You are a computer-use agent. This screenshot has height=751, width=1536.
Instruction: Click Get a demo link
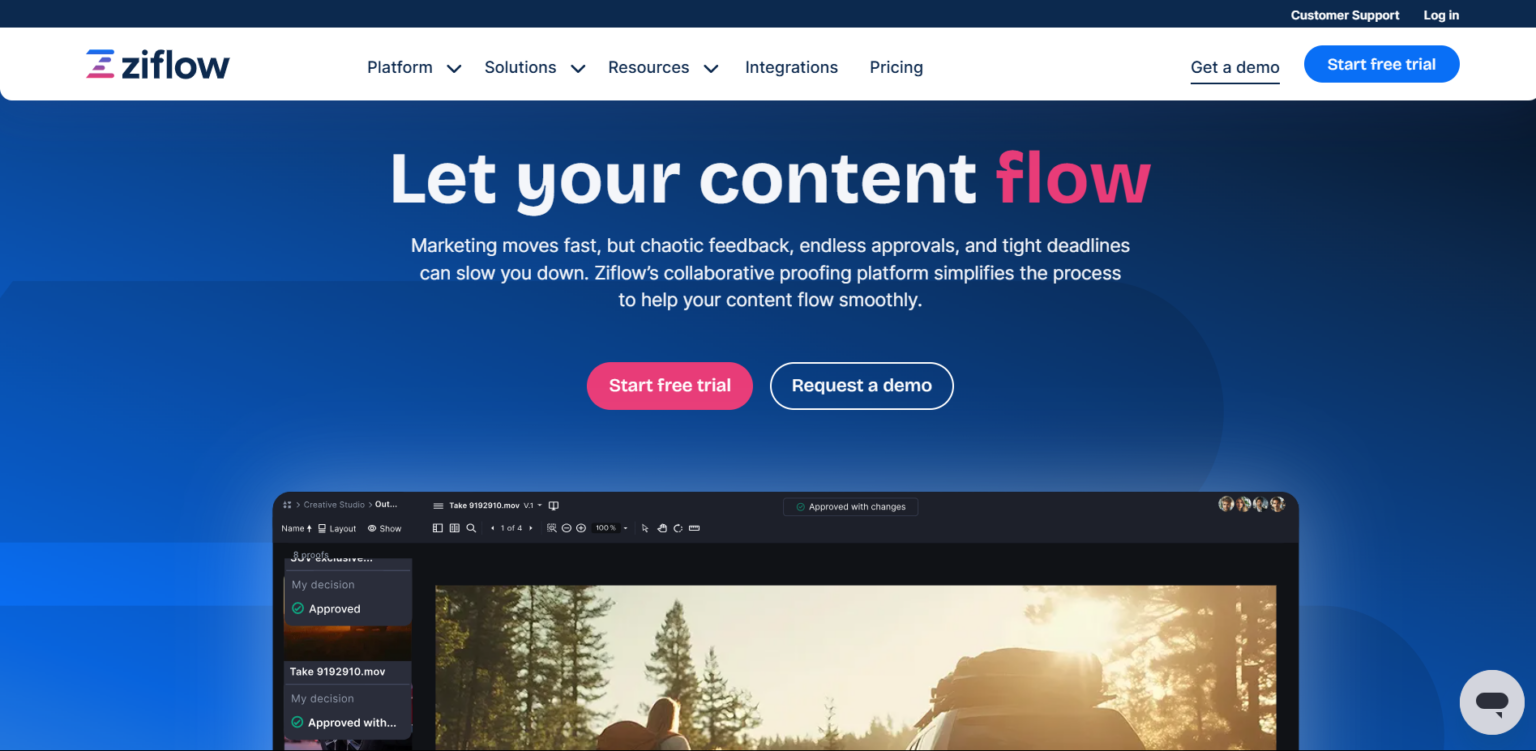1235,68
